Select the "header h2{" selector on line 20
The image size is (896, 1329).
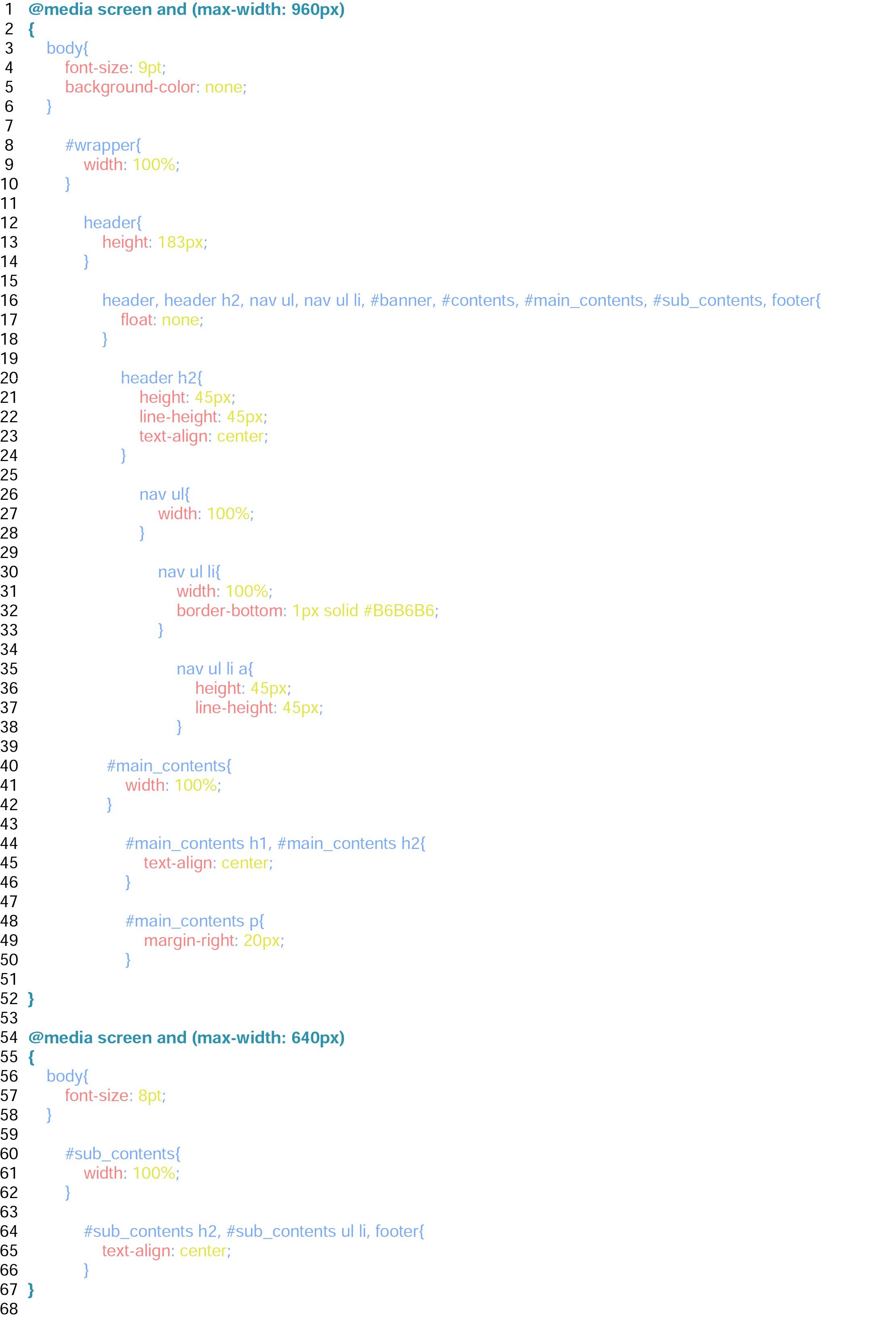(x=162, y=378)
